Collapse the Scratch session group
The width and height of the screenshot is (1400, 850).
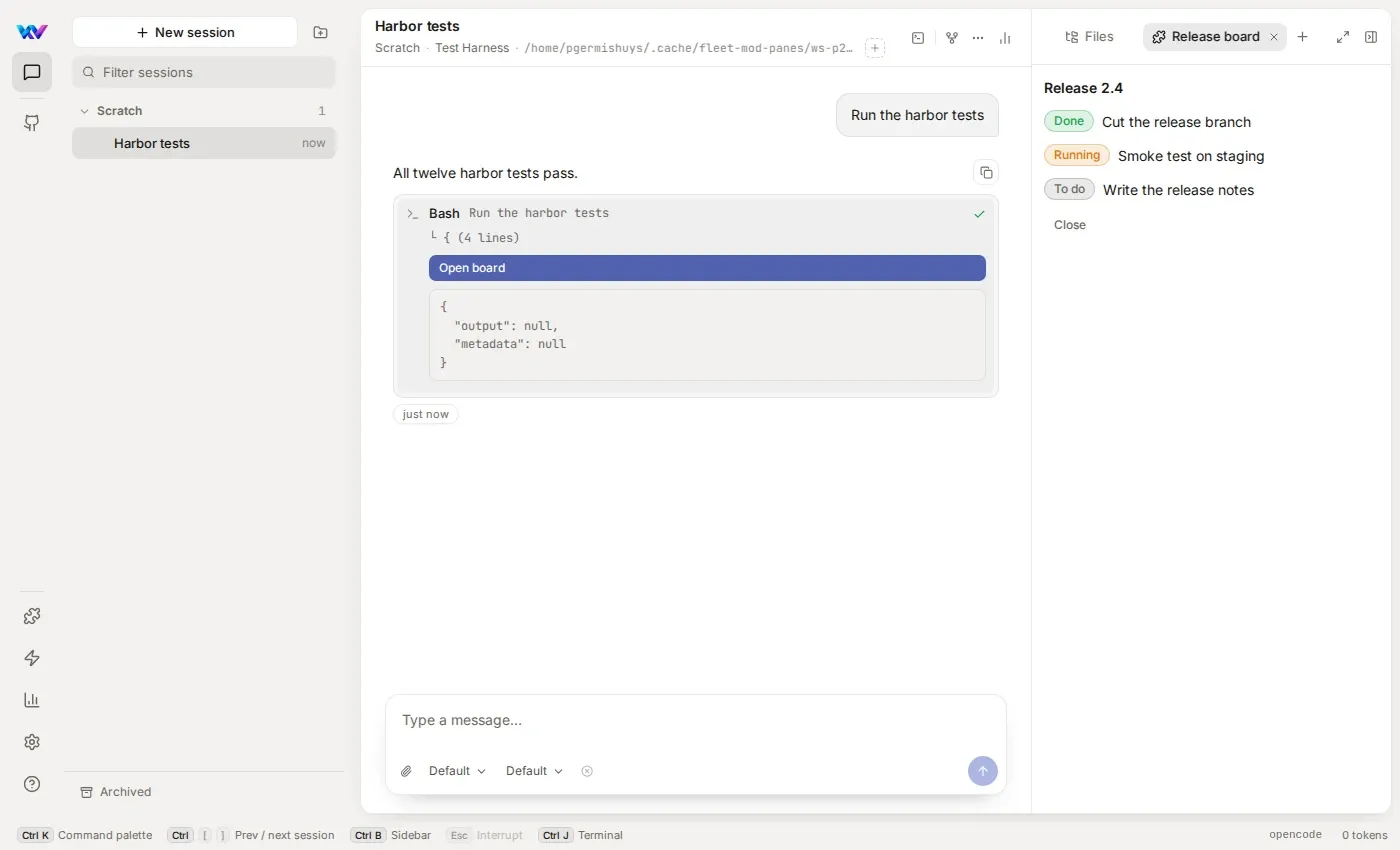[204, 111]
